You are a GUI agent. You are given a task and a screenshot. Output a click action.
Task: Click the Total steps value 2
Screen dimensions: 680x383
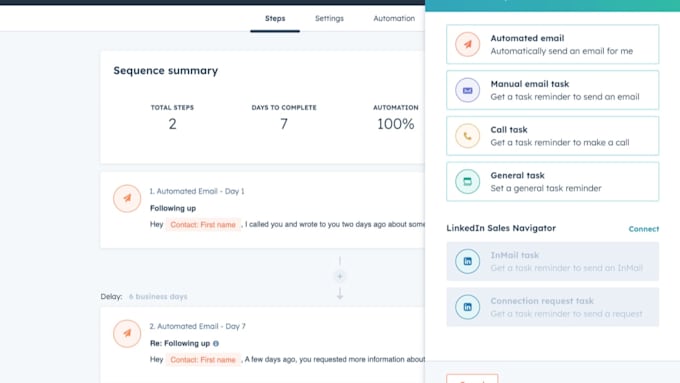coord(172,124)
